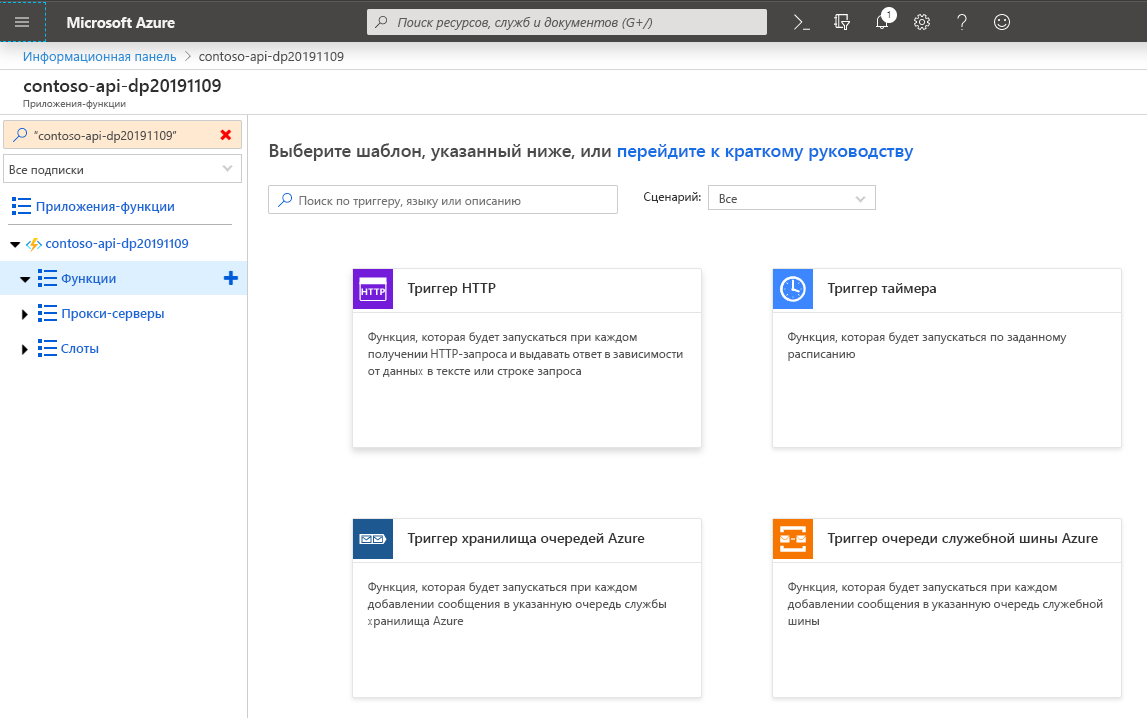Click the HTTP trigger purple icon
Screen dimensions: 1147x718
373,290
